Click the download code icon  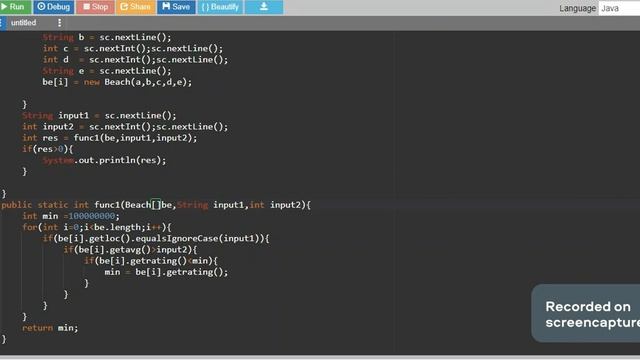pos(264,7)
